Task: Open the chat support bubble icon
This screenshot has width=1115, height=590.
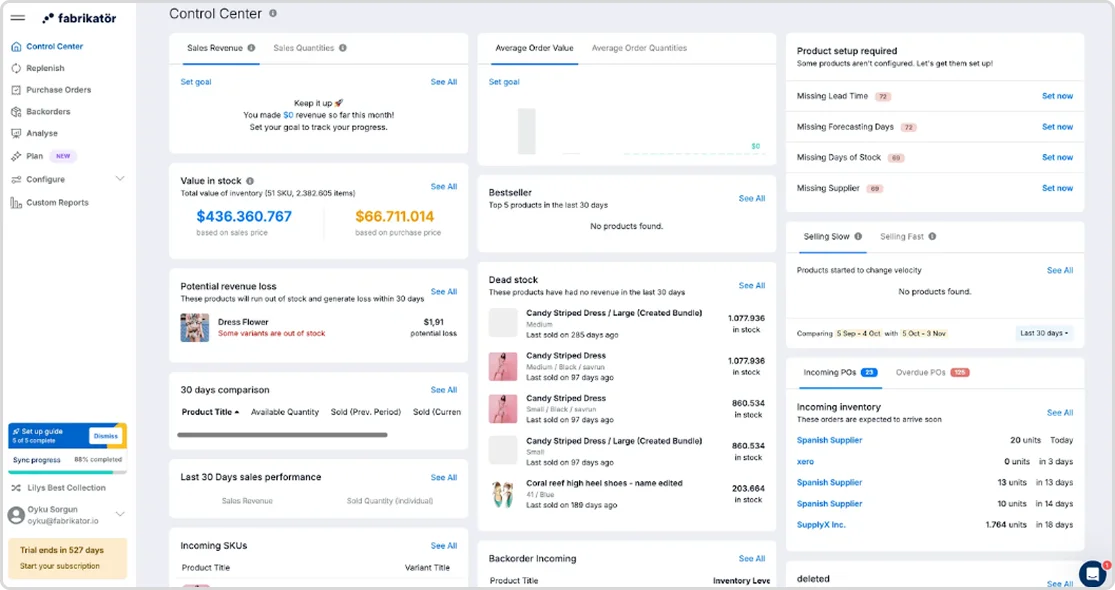Action: tap(1092, 573)
